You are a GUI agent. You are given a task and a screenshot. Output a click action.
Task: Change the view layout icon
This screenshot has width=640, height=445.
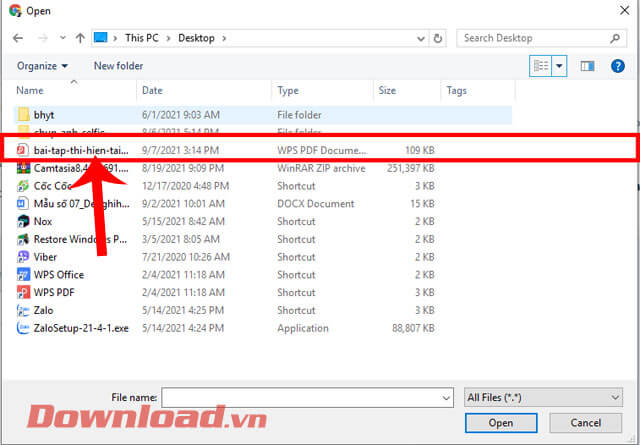(541, 66)
